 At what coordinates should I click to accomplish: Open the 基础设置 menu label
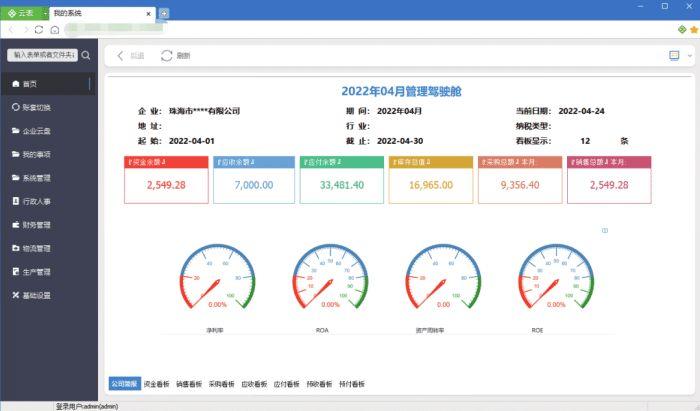click(x=37, y=295)
